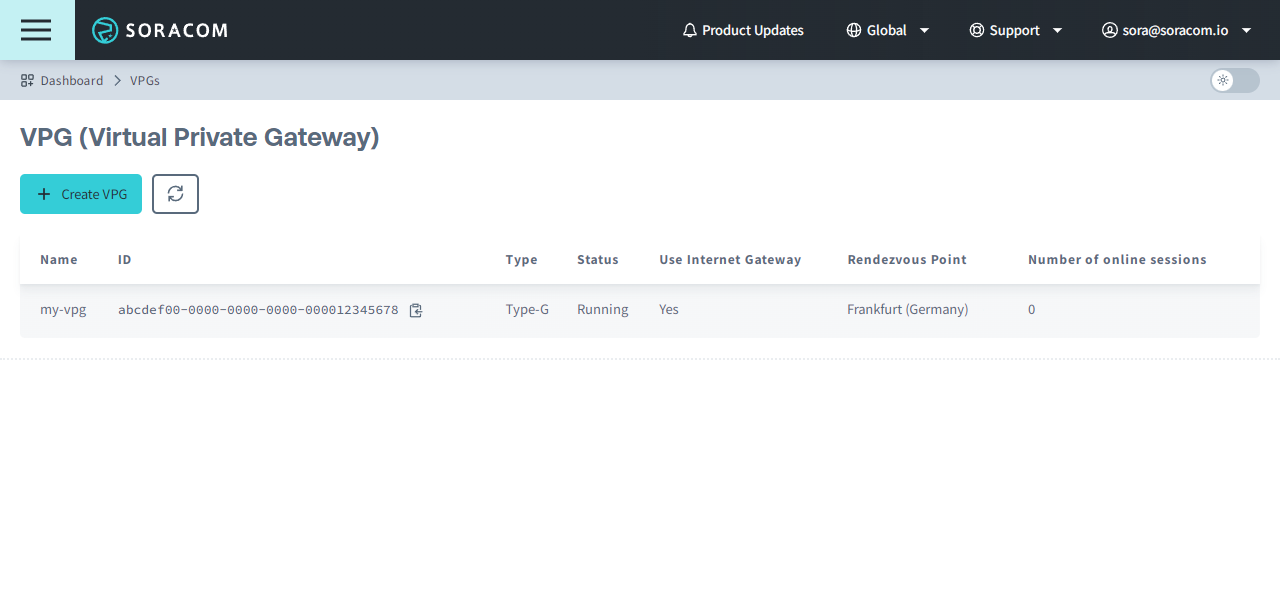Screen dimensions: 1280x600
Task: Copy the VPG ID using the copy icon
Action: (x=416, y=310)
